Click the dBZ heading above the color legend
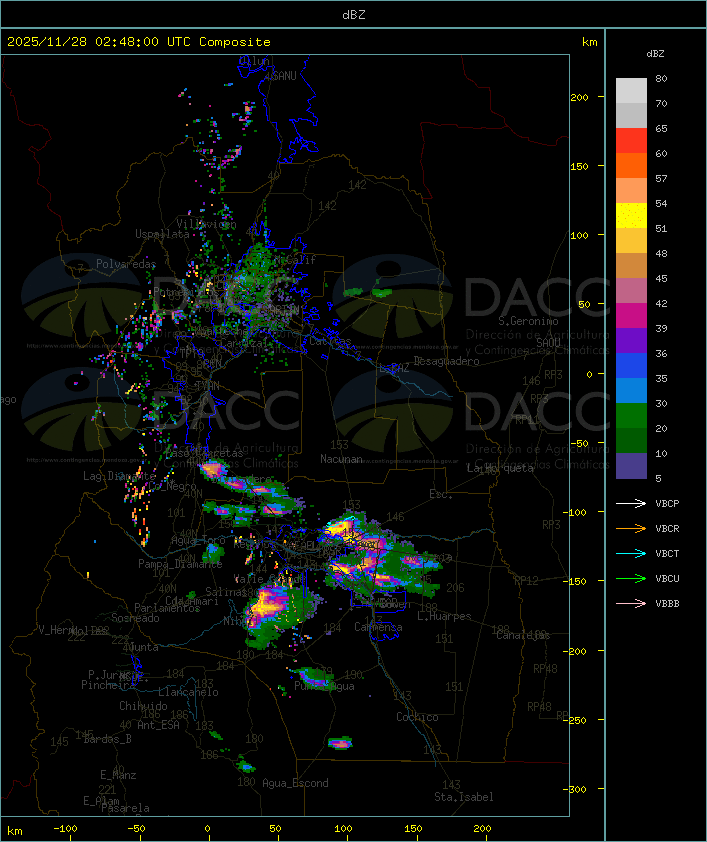This screenshot has height=842, width=707. 655,54
